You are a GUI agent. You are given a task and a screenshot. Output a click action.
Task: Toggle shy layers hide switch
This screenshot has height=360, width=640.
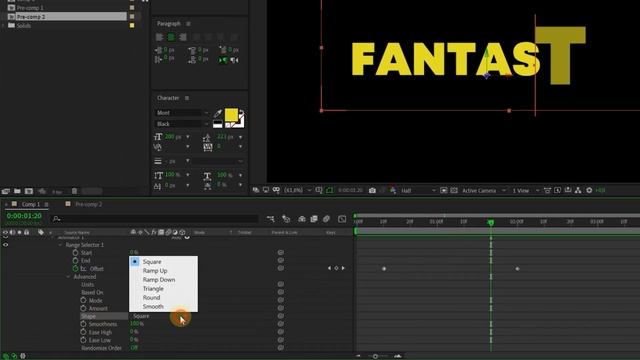coord(302,219)
